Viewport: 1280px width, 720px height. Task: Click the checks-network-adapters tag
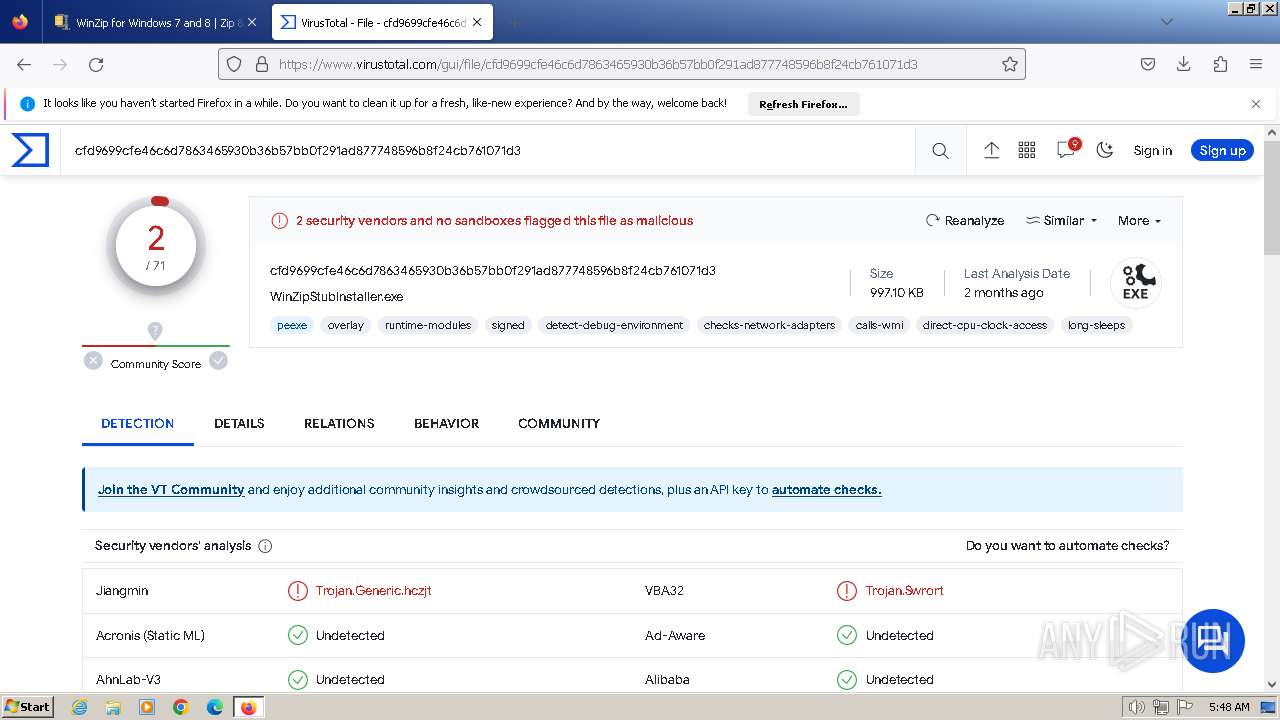click(x=769, y=325)
